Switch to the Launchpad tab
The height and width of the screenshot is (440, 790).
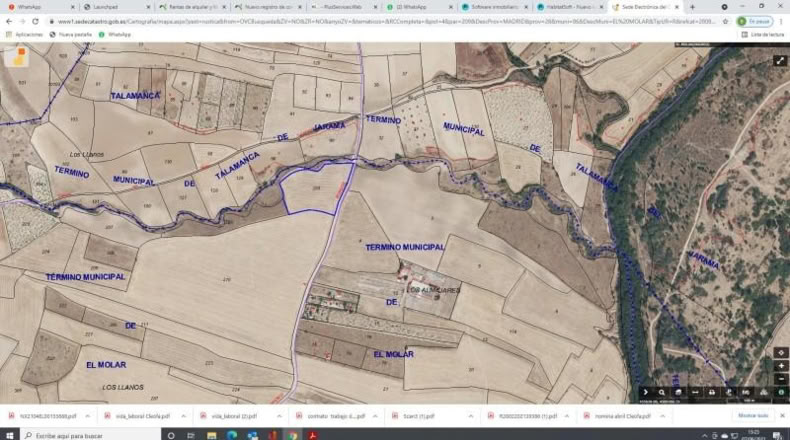[116, 7]
